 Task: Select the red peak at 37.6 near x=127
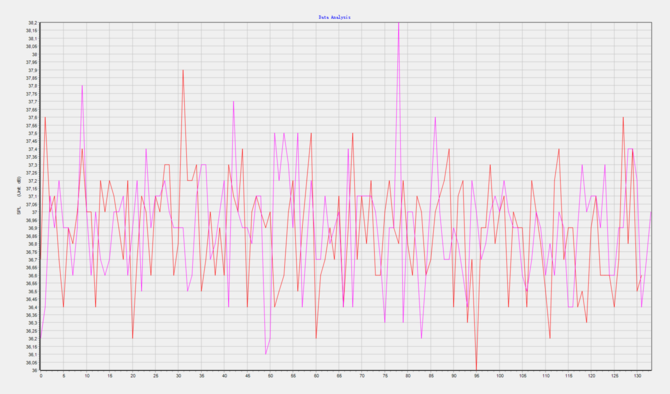click(623, 118)
